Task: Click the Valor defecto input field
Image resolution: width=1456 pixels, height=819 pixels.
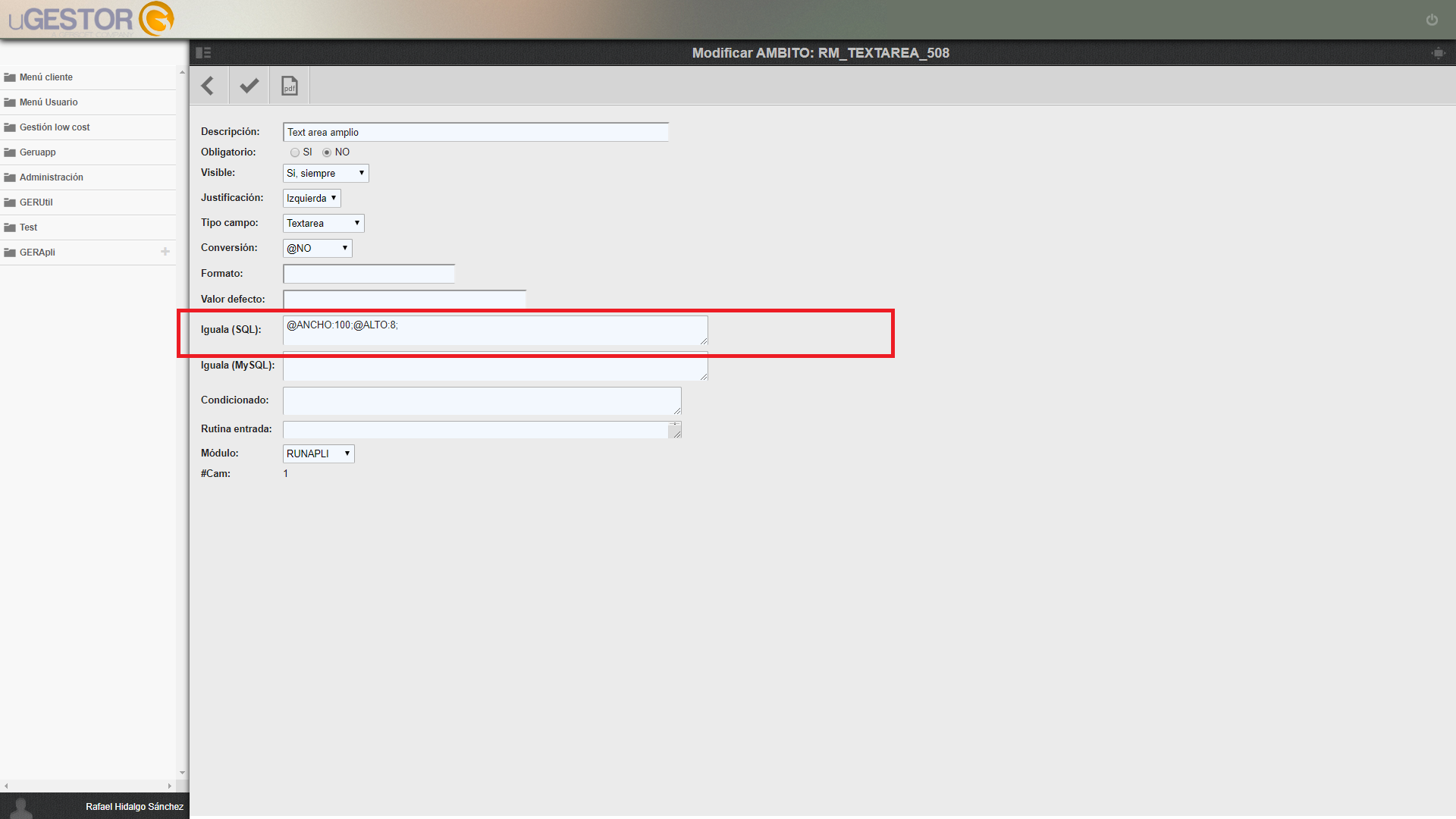Action: point(404,299)
